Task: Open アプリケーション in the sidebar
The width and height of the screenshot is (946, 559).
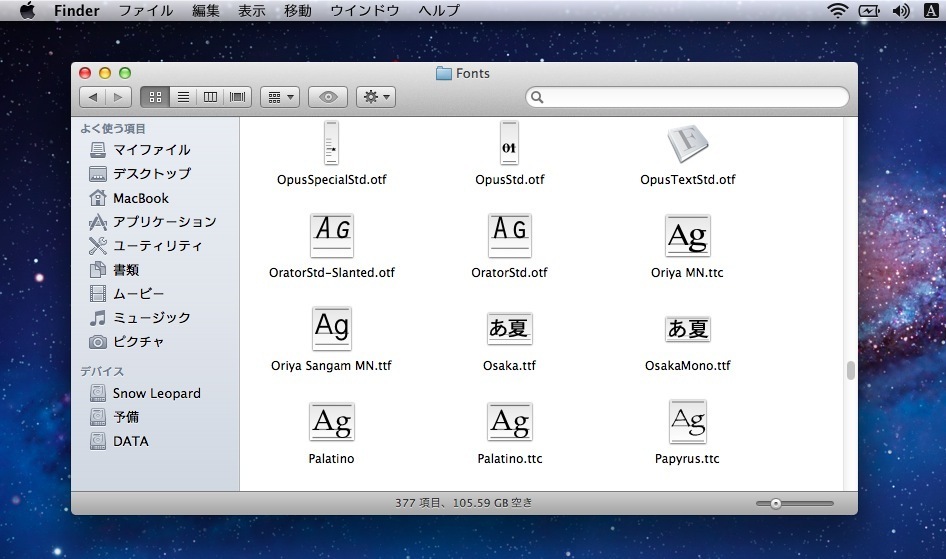Action: click(x=164, y=222)
